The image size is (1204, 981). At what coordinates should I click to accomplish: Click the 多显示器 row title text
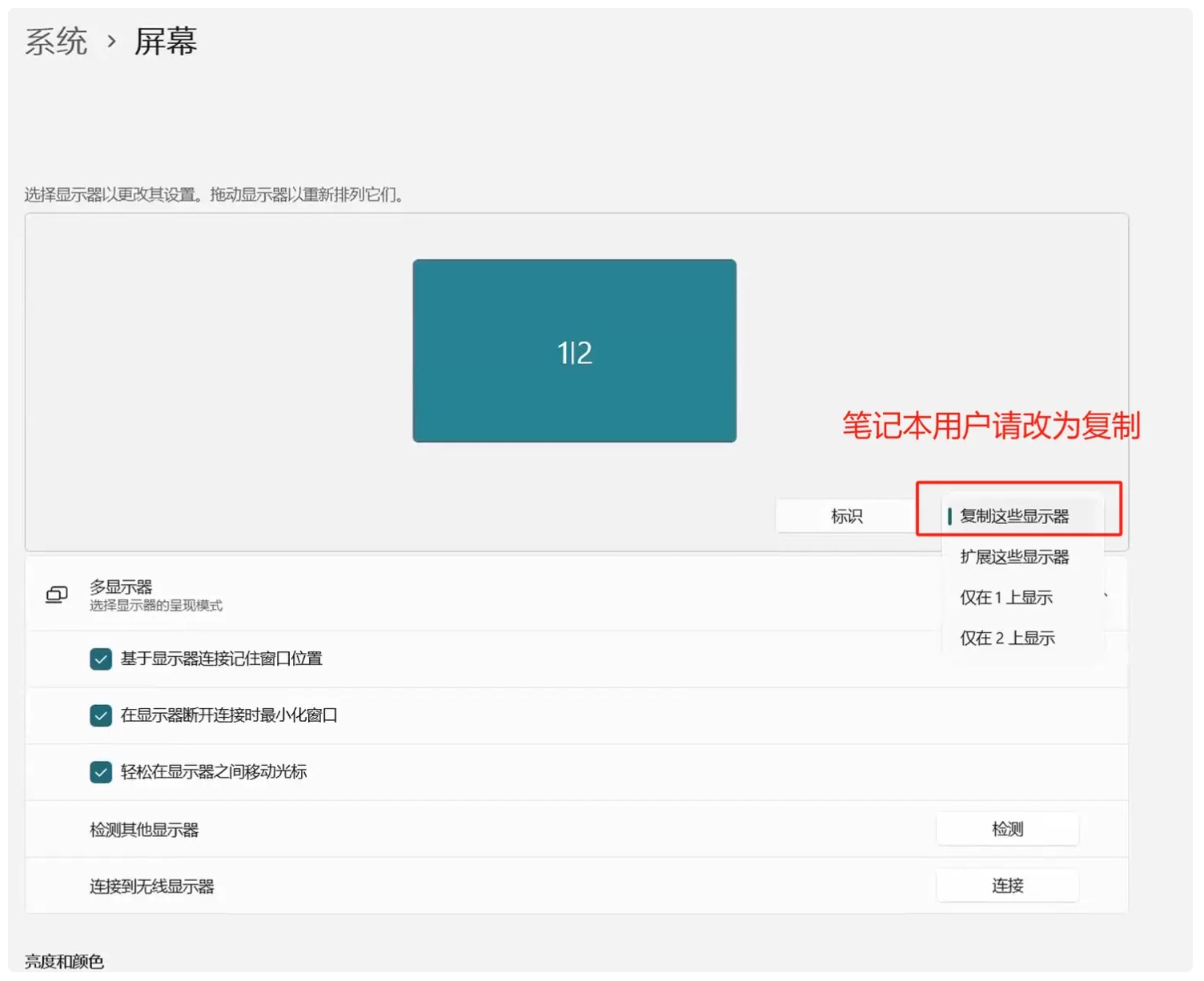tap(121, 587)
